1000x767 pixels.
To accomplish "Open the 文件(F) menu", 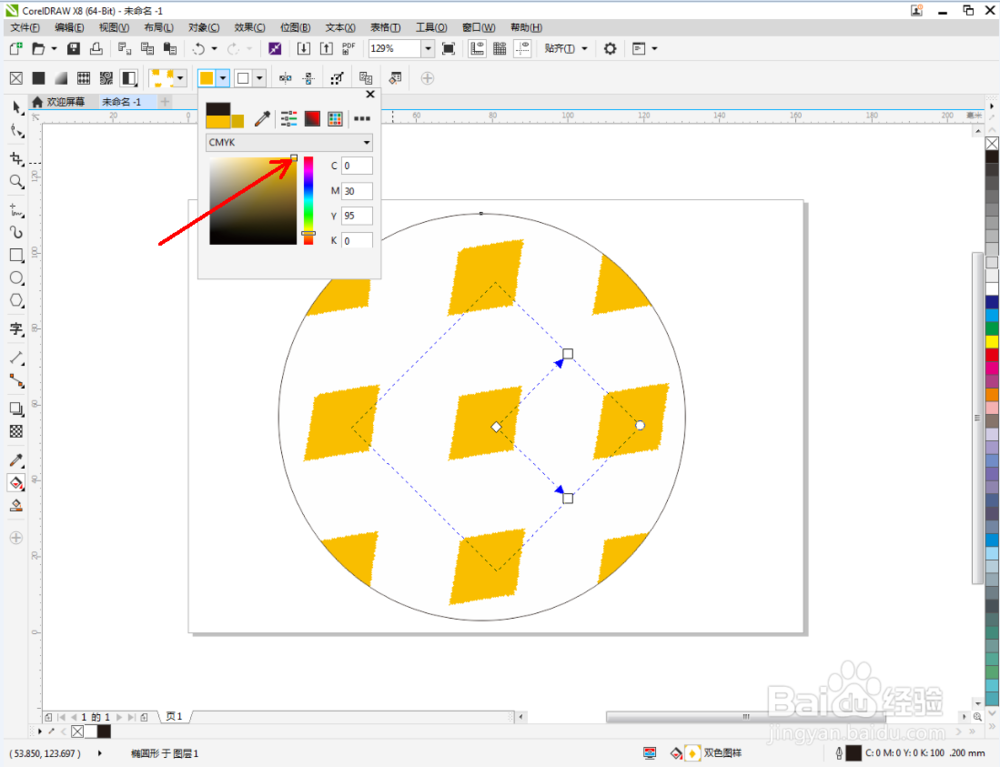I will pyautogui.click(x=25, y=27).
